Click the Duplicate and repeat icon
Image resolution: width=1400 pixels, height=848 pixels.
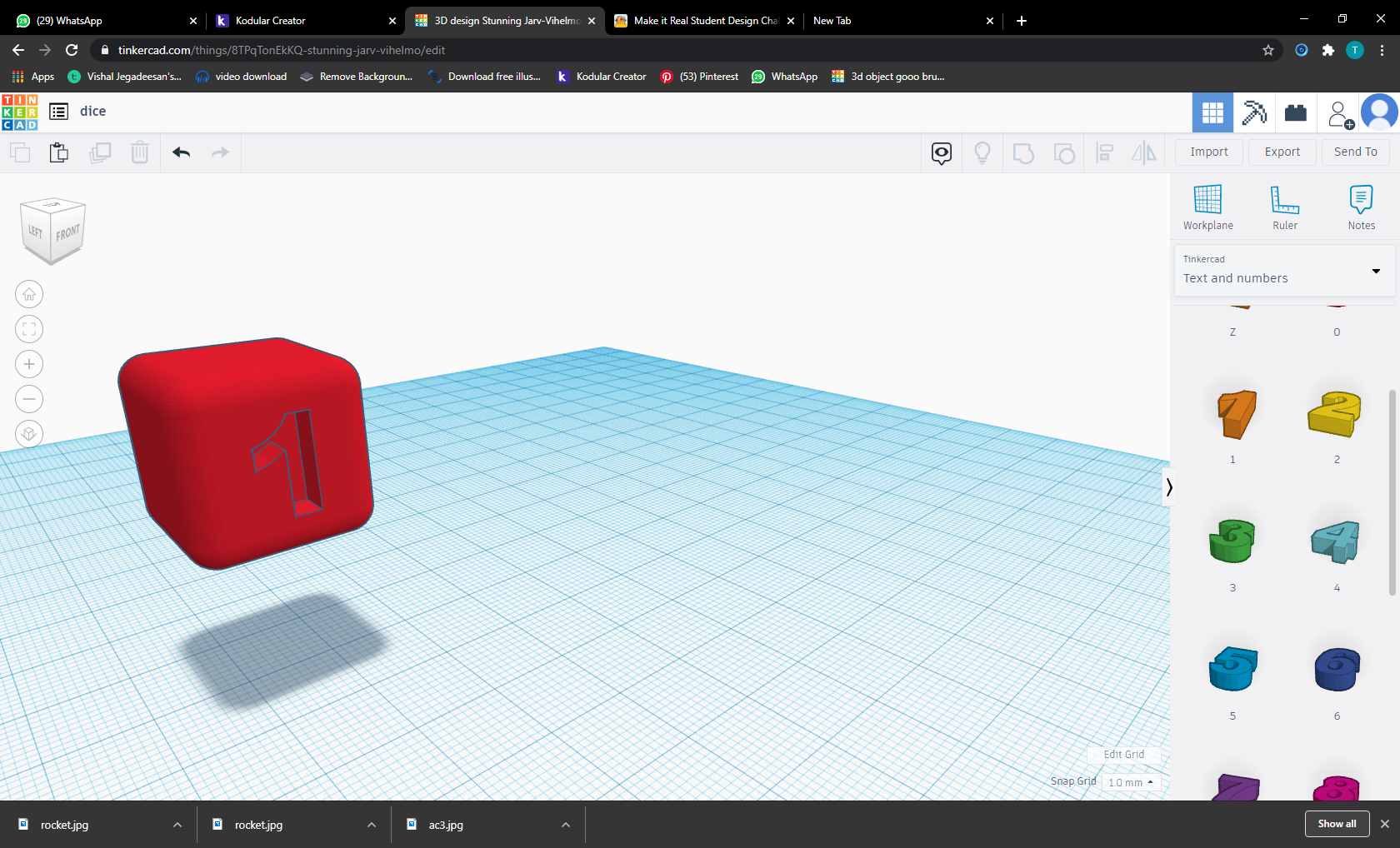tap(100, 152)
